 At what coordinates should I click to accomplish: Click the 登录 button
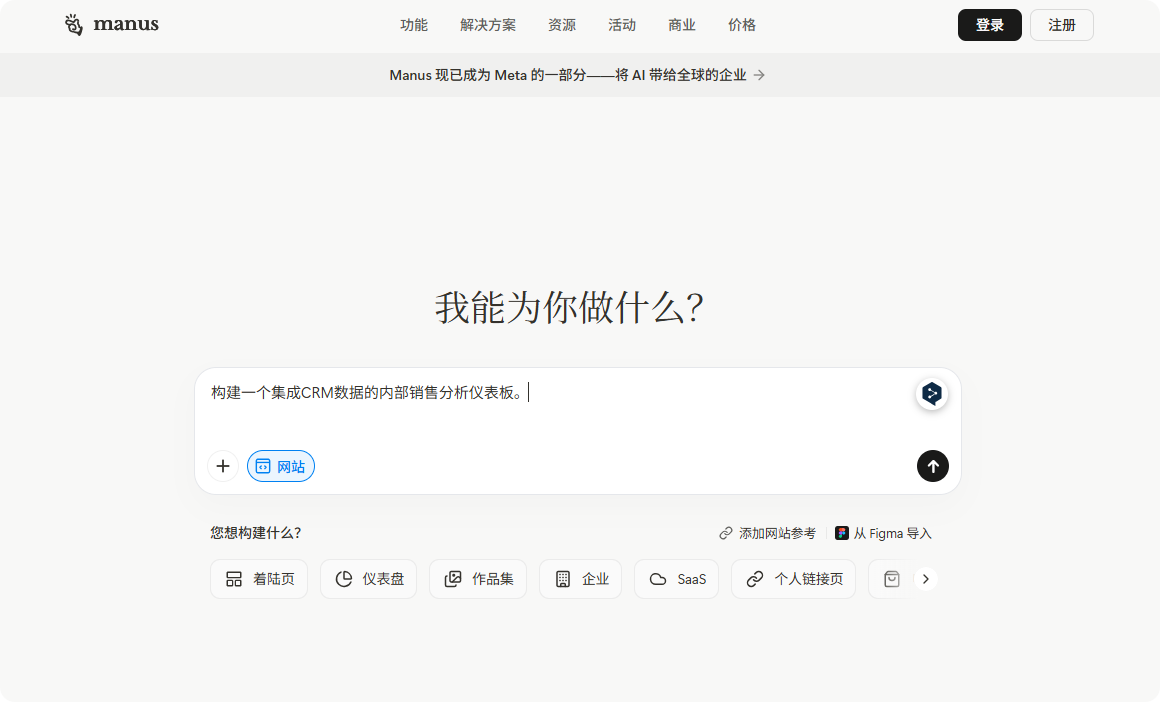pos(989,25)
